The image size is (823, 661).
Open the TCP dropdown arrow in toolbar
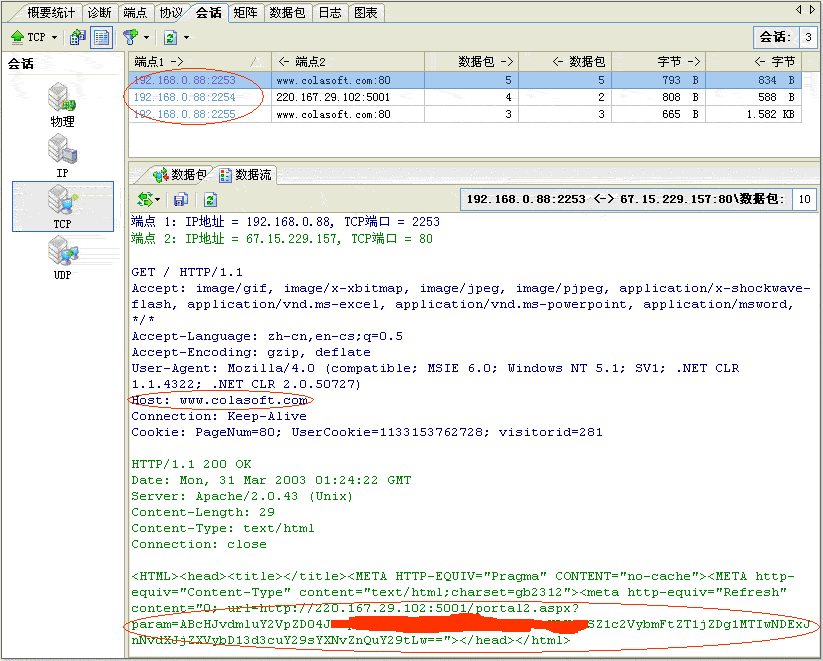coord(55,37)
